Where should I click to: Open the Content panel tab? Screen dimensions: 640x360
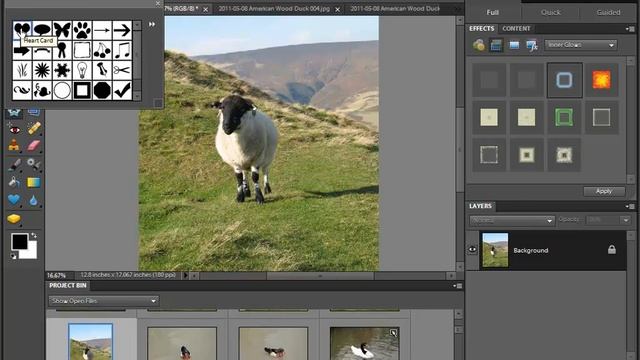[516, 29]
